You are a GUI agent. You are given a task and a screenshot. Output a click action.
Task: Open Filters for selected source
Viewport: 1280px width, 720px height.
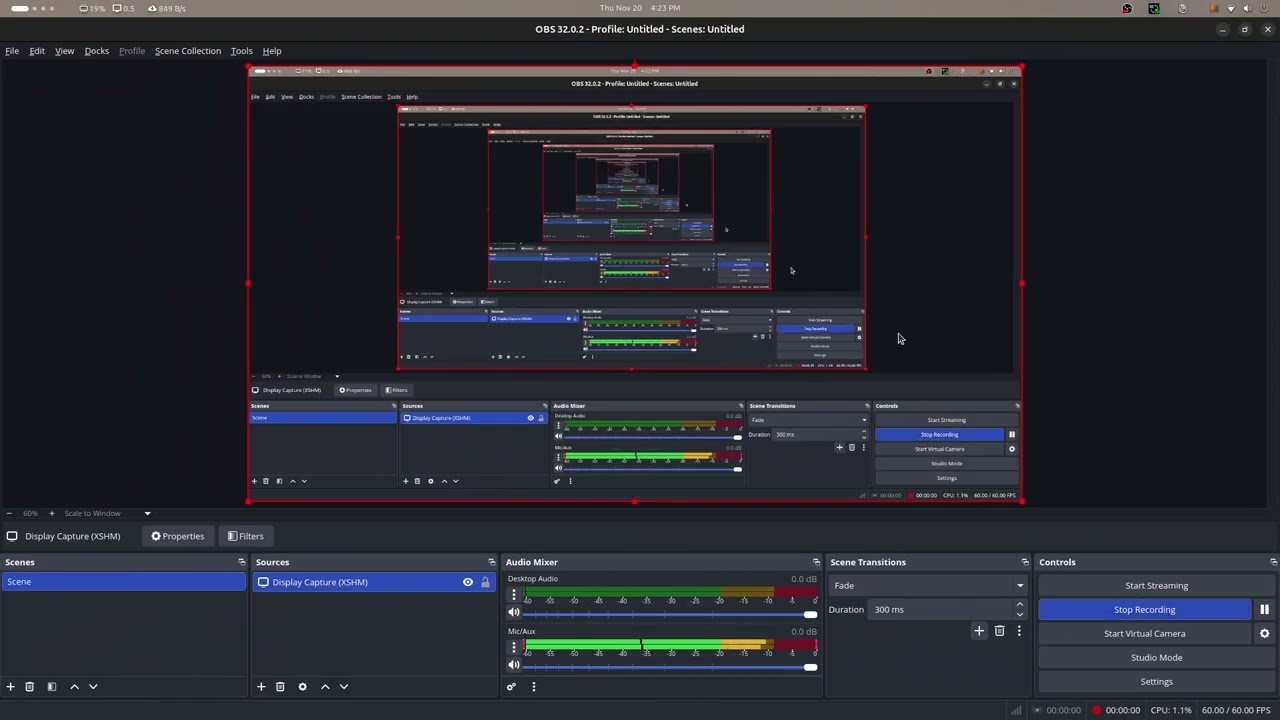pyautogui.click(x=245, y=536)
